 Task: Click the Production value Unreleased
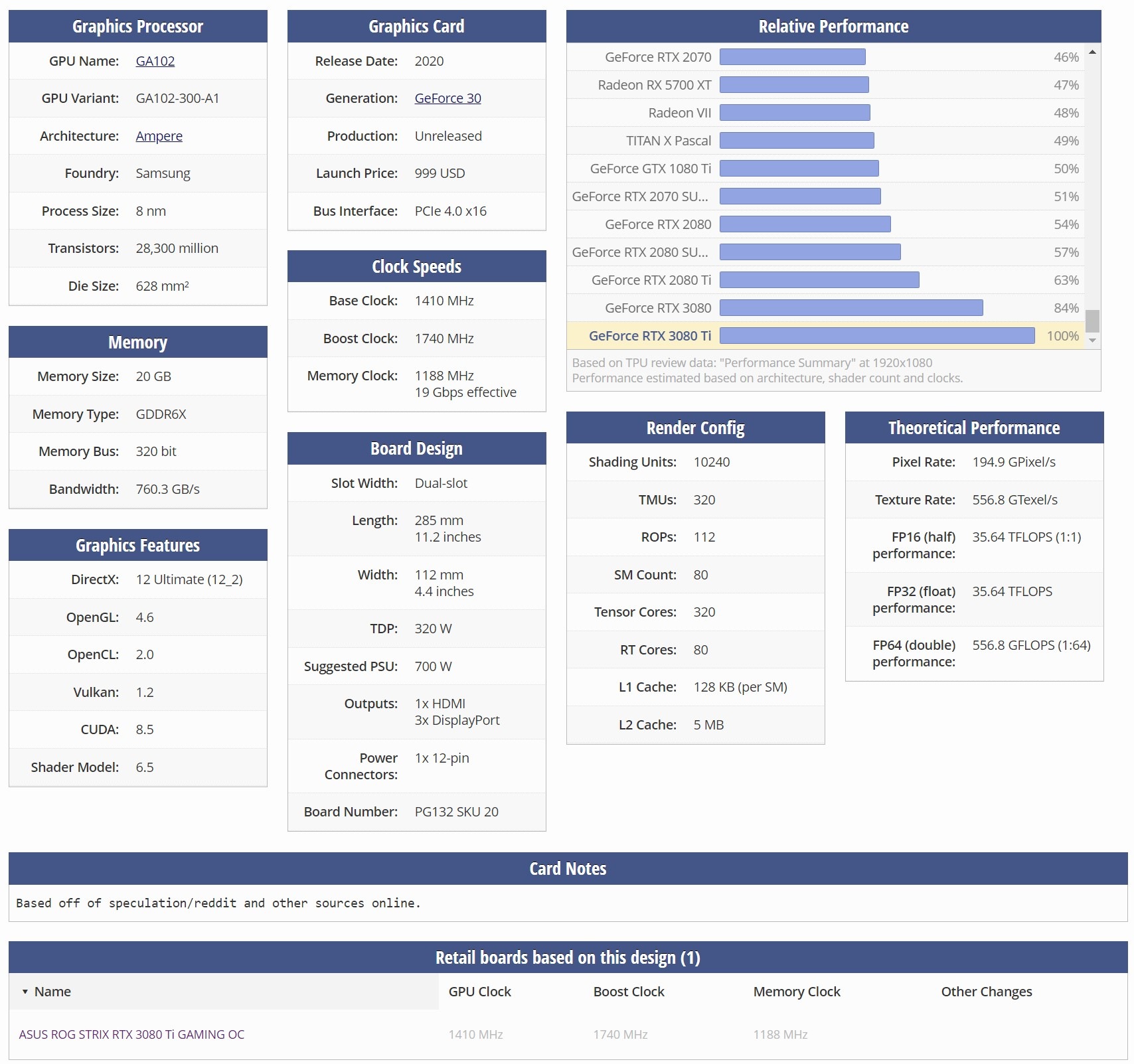(x=448, y=136)
